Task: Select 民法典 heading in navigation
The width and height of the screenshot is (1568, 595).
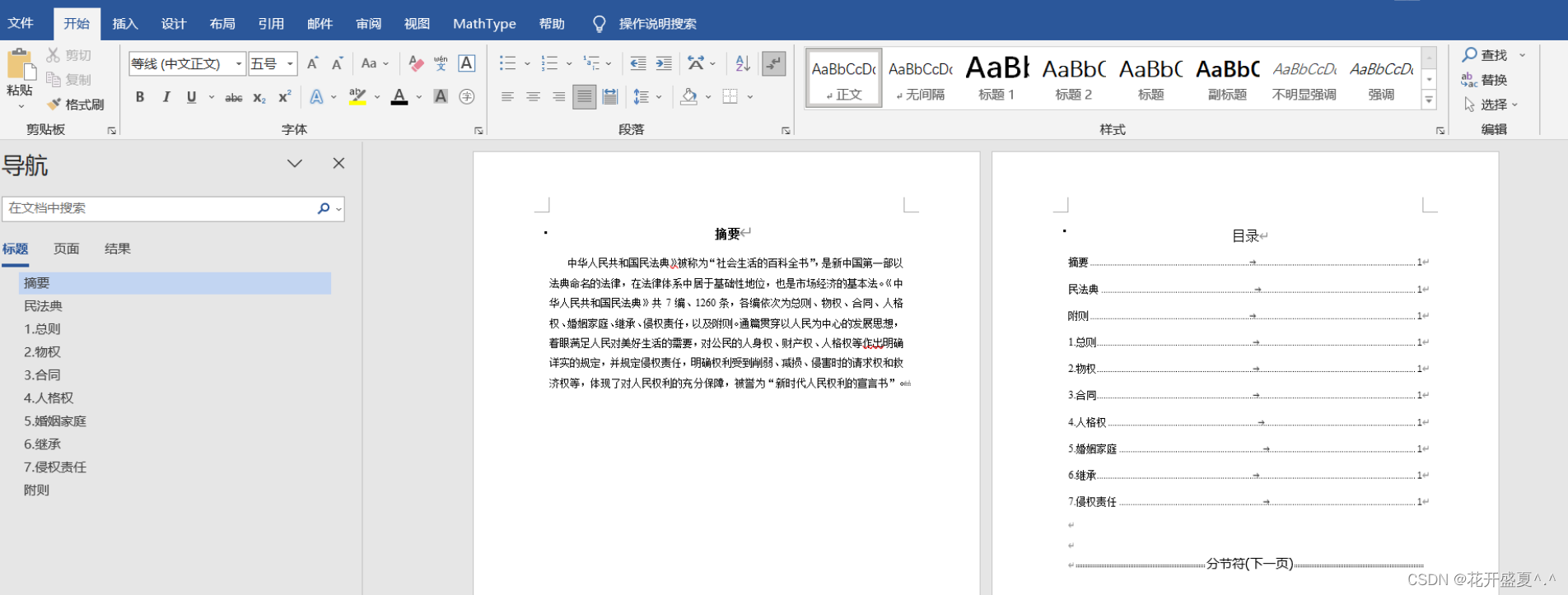Action: pyautogui.click(x=43, y=305)
